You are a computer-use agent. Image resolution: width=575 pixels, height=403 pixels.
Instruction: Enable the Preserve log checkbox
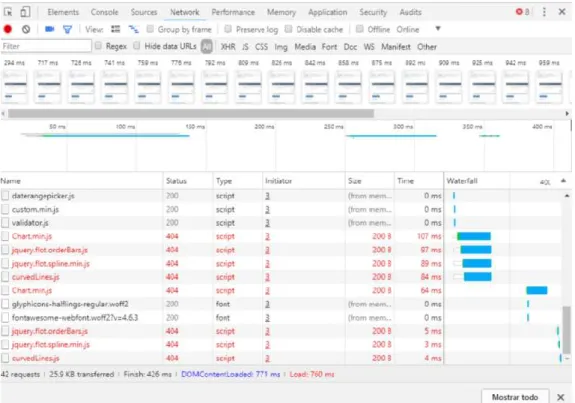228,29
